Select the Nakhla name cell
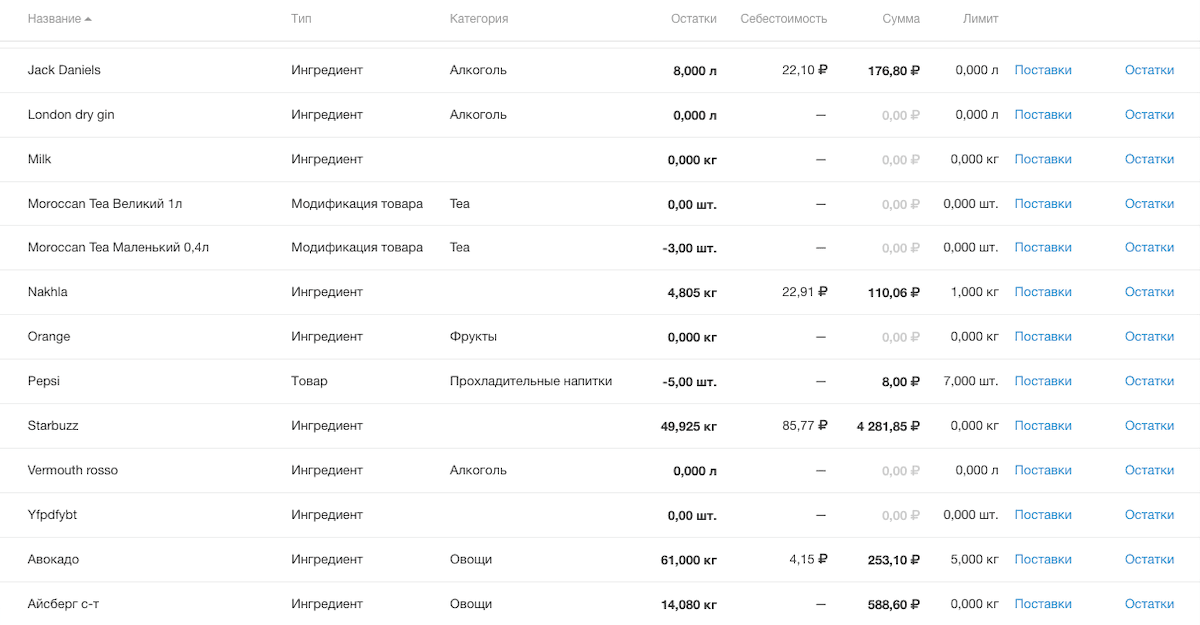Screen dimensions: 1200x625 48,292
